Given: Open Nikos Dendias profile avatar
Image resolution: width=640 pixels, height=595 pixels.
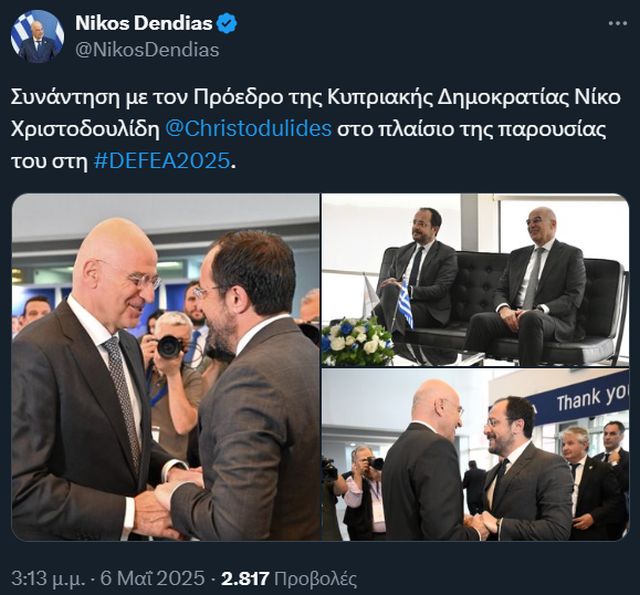Looking at the screenshot, I should tap(37, 37).
